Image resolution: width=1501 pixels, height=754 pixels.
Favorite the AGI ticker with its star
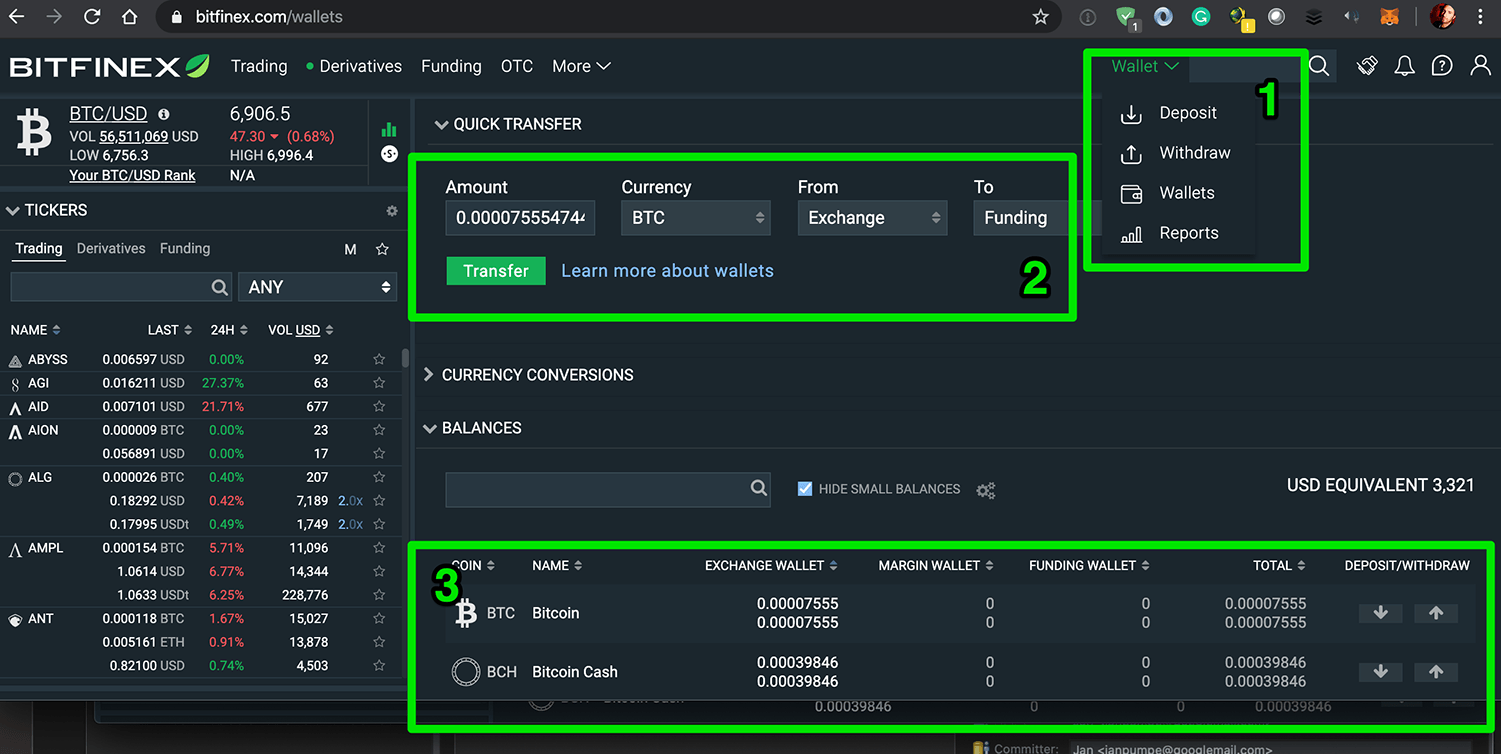point(379,383)
